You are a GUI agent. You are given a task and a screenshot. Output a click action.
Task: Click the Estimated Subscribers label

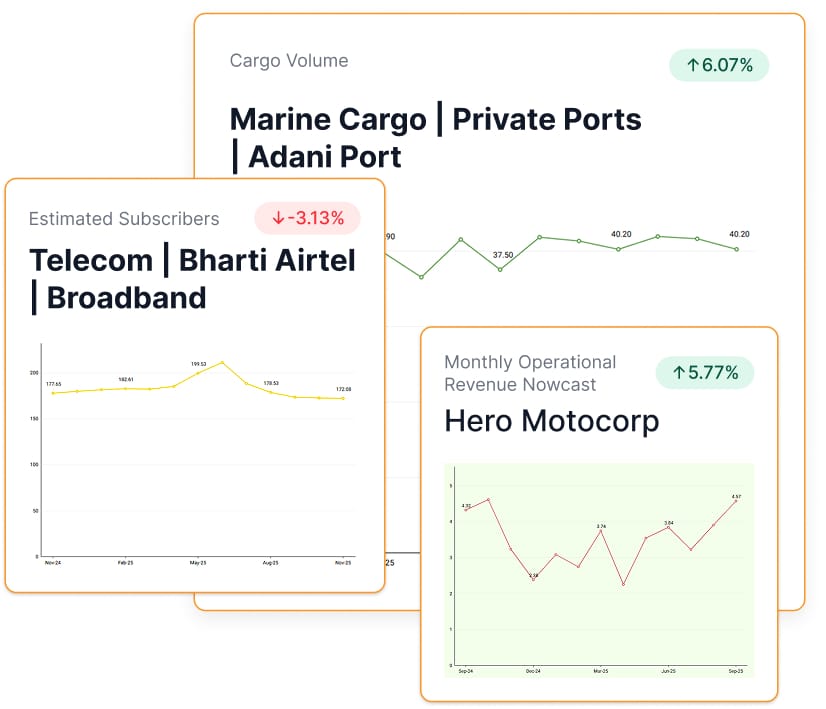point(124,219)
